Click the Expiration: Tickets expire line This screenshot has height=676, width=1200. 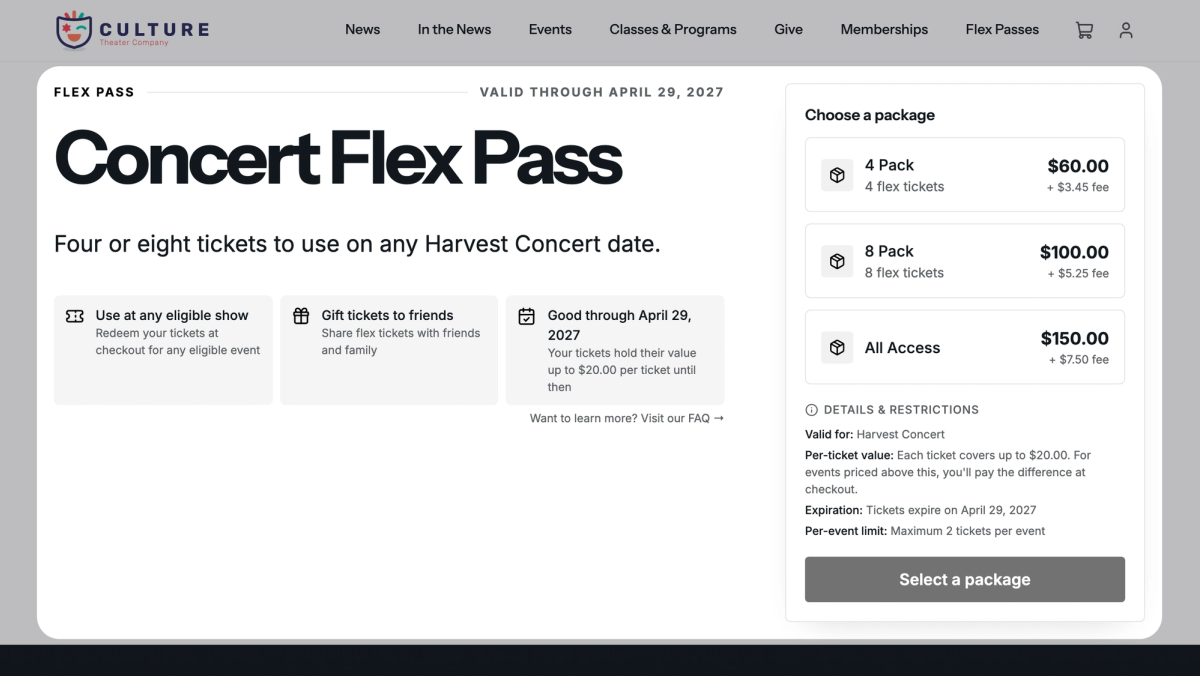tap(920, 510)
